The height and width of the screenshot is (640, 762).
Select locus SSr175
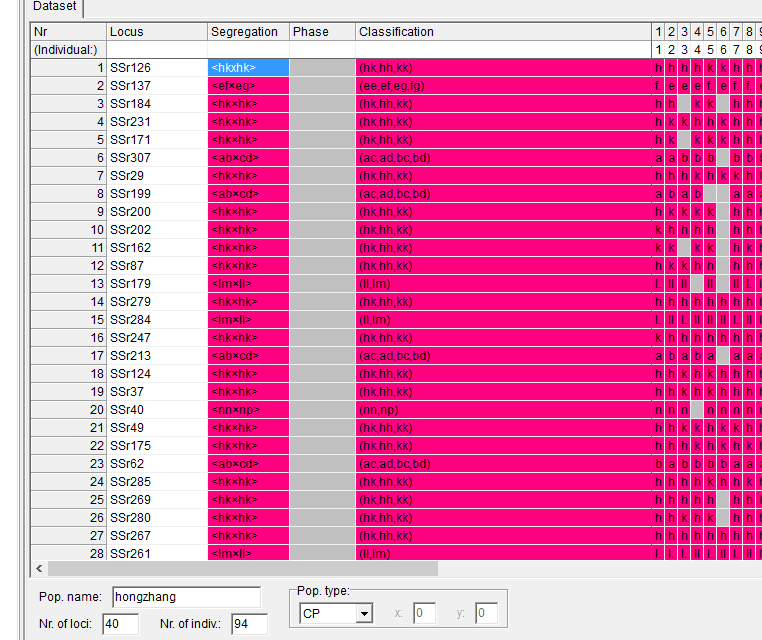pos(157,445)
